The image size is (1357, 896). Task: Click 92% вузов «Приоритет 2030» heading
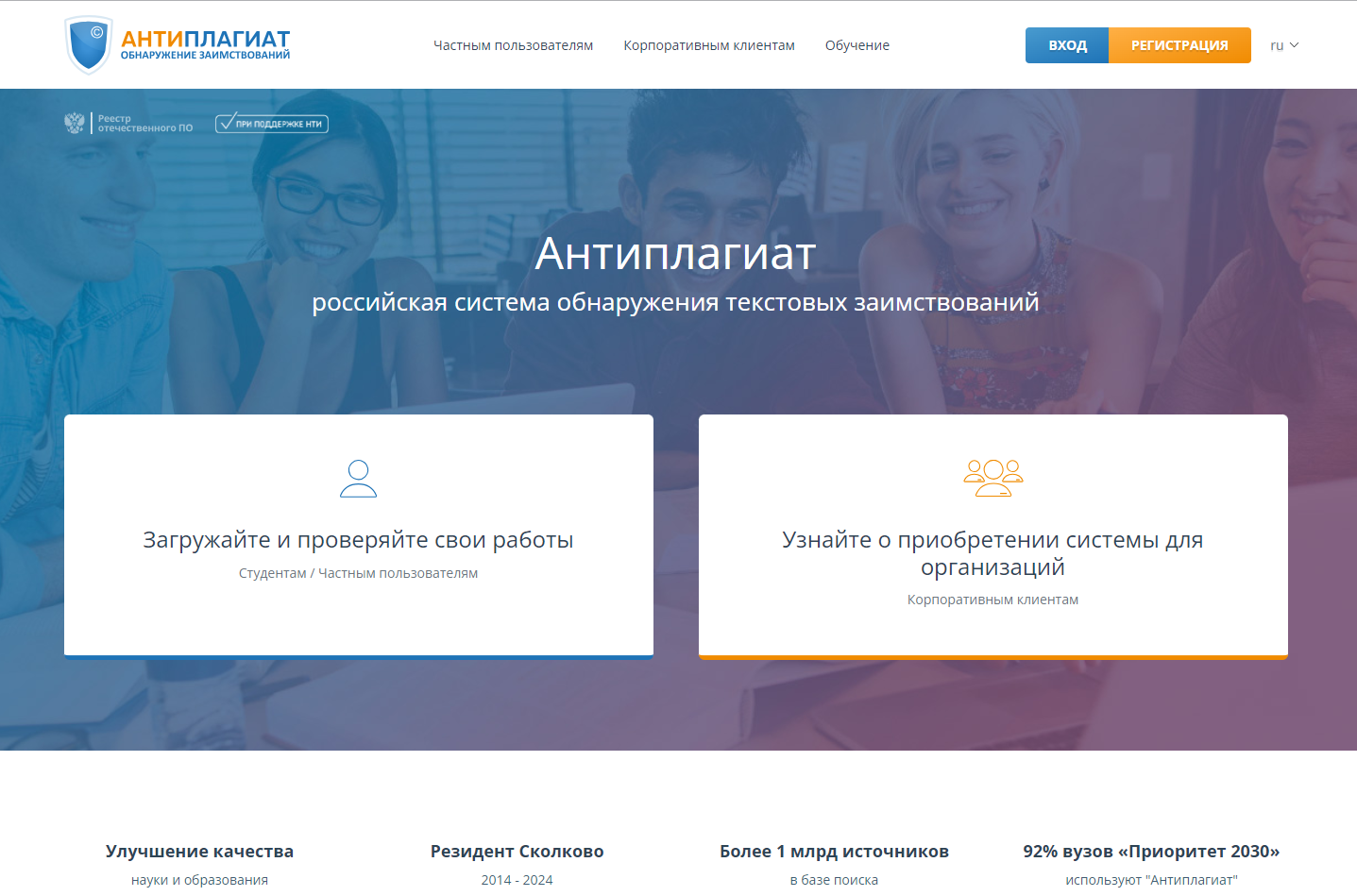coord(1152,852)
